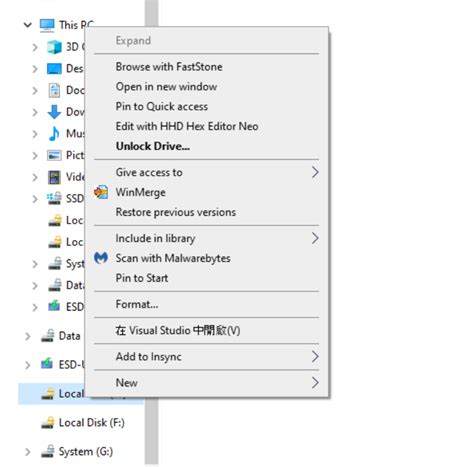Click the Pictures folder icon
Viewport: 474px width, 467px height.
pos(54,155)
